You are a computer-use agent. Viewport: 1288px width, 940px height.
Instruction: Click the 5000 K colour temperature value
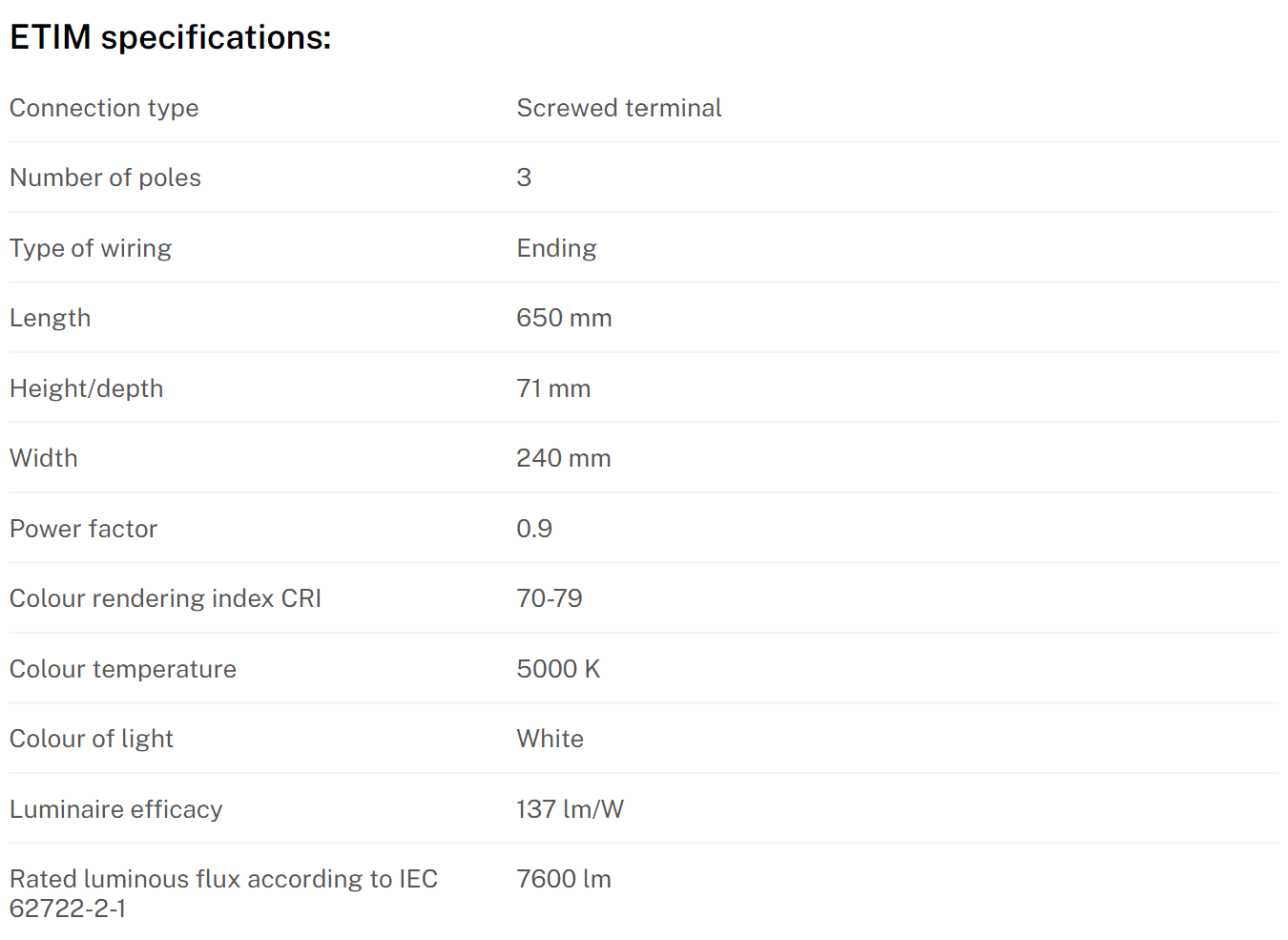click(x=558, y=669)
